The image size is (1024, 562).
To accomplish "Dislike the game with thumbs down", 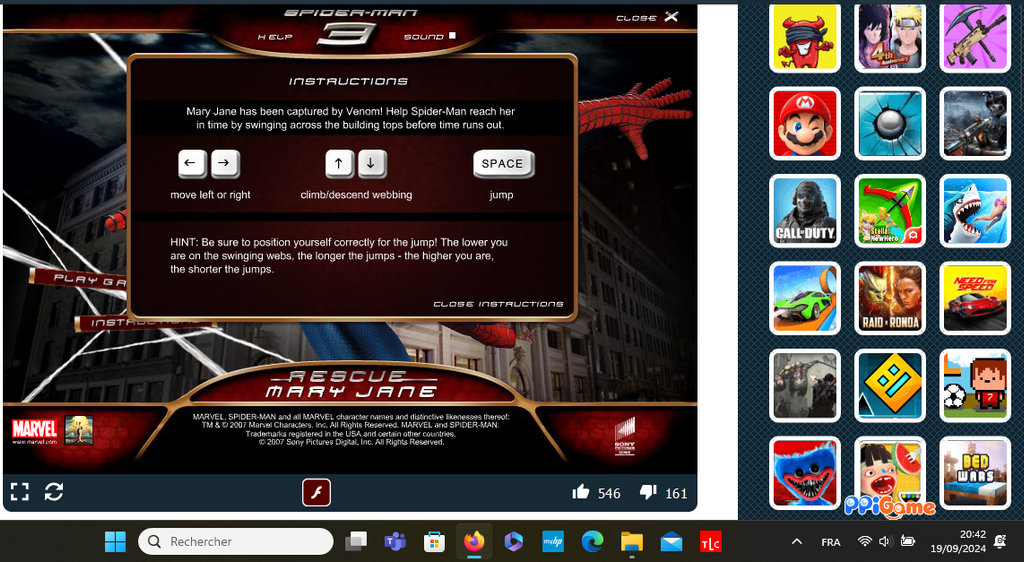I will point(648,492).
